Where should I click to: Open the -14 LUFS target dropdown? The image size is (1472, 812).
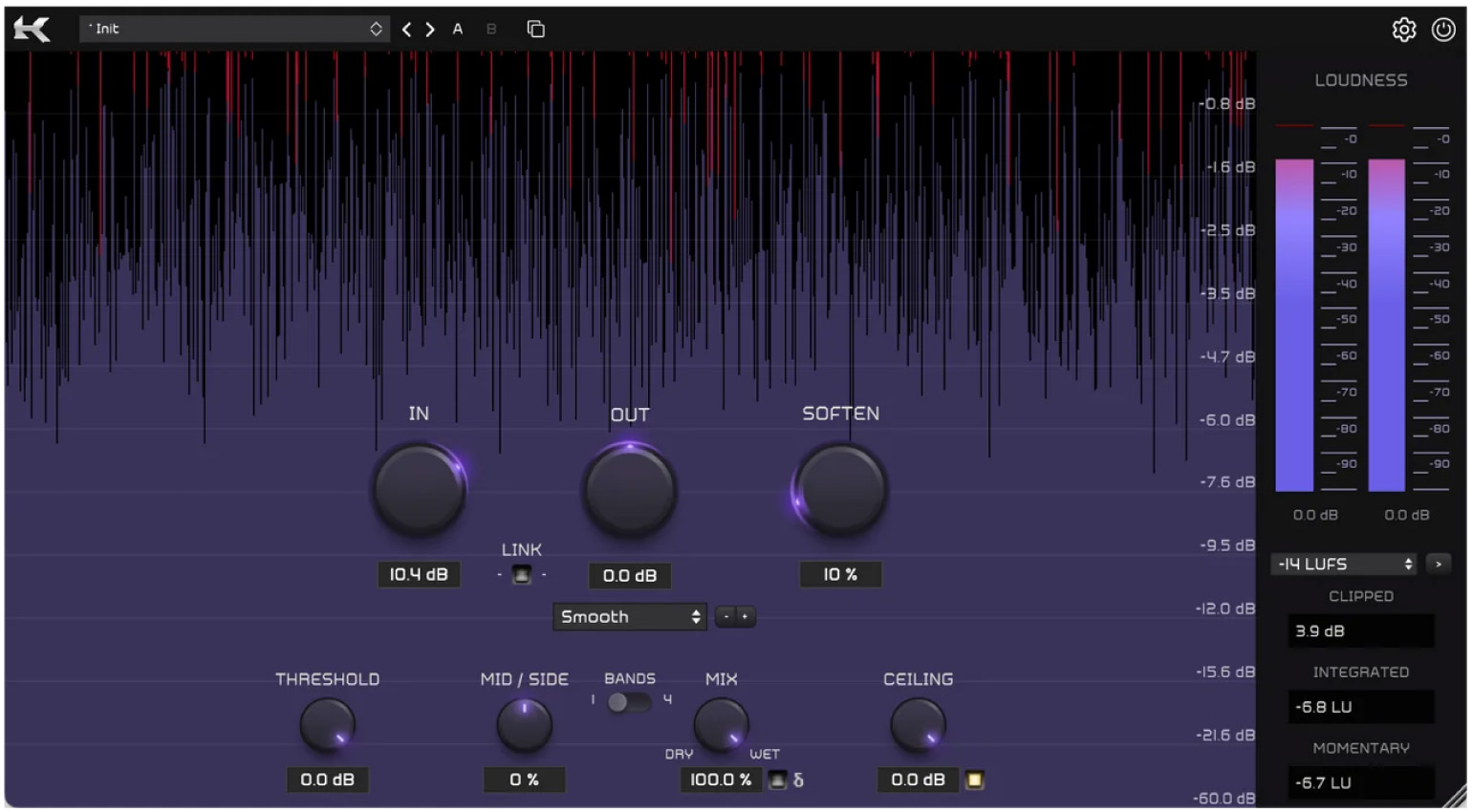point(1342,565)
